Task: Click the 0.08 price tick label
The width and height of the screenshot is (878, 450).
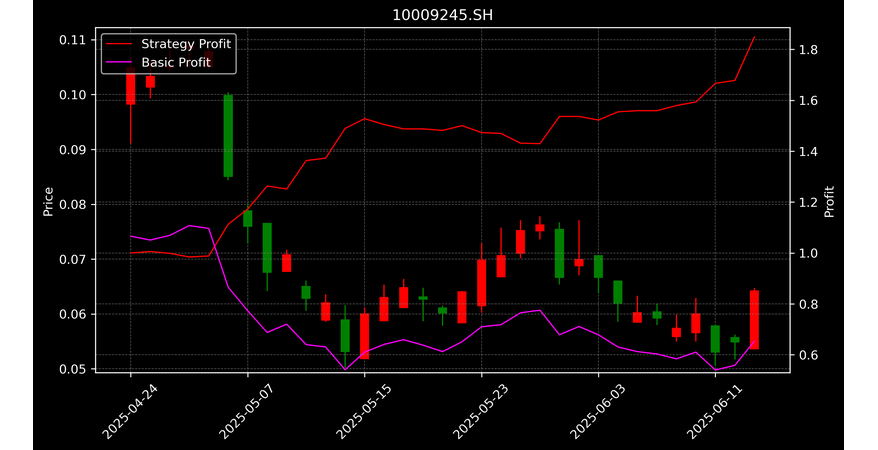Action: pyautogui.click(x=73, y=204)
